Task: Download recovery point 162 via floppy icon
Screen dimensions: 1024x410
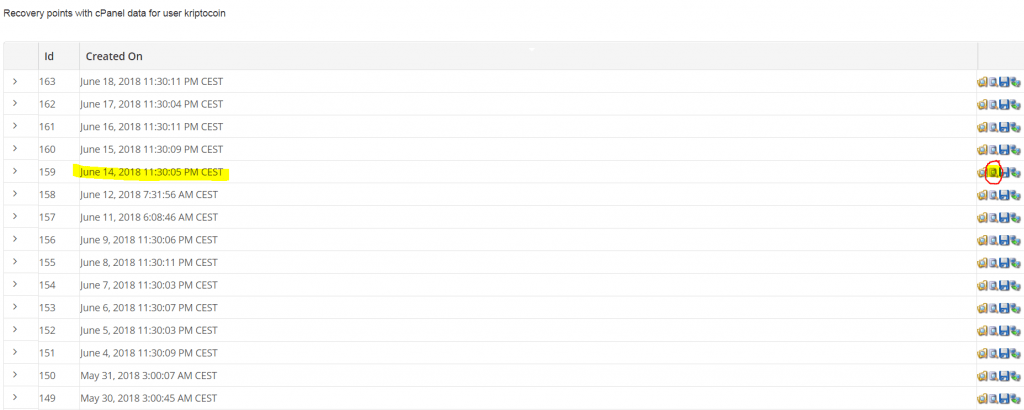Action: [x=1004, y=104]
